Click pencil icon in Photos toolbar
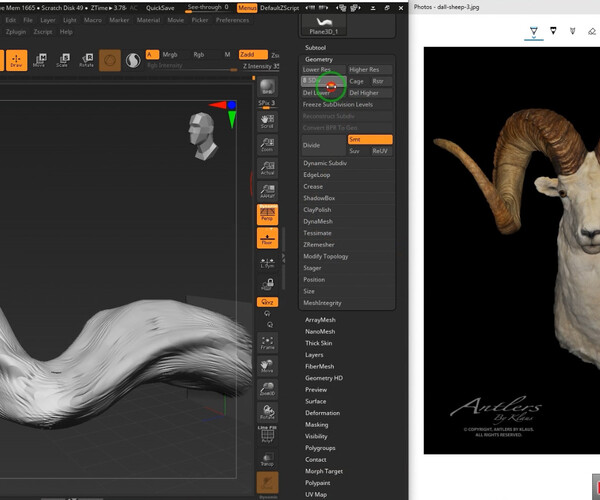This screenshot has height=500, width=600. [572, 31]
